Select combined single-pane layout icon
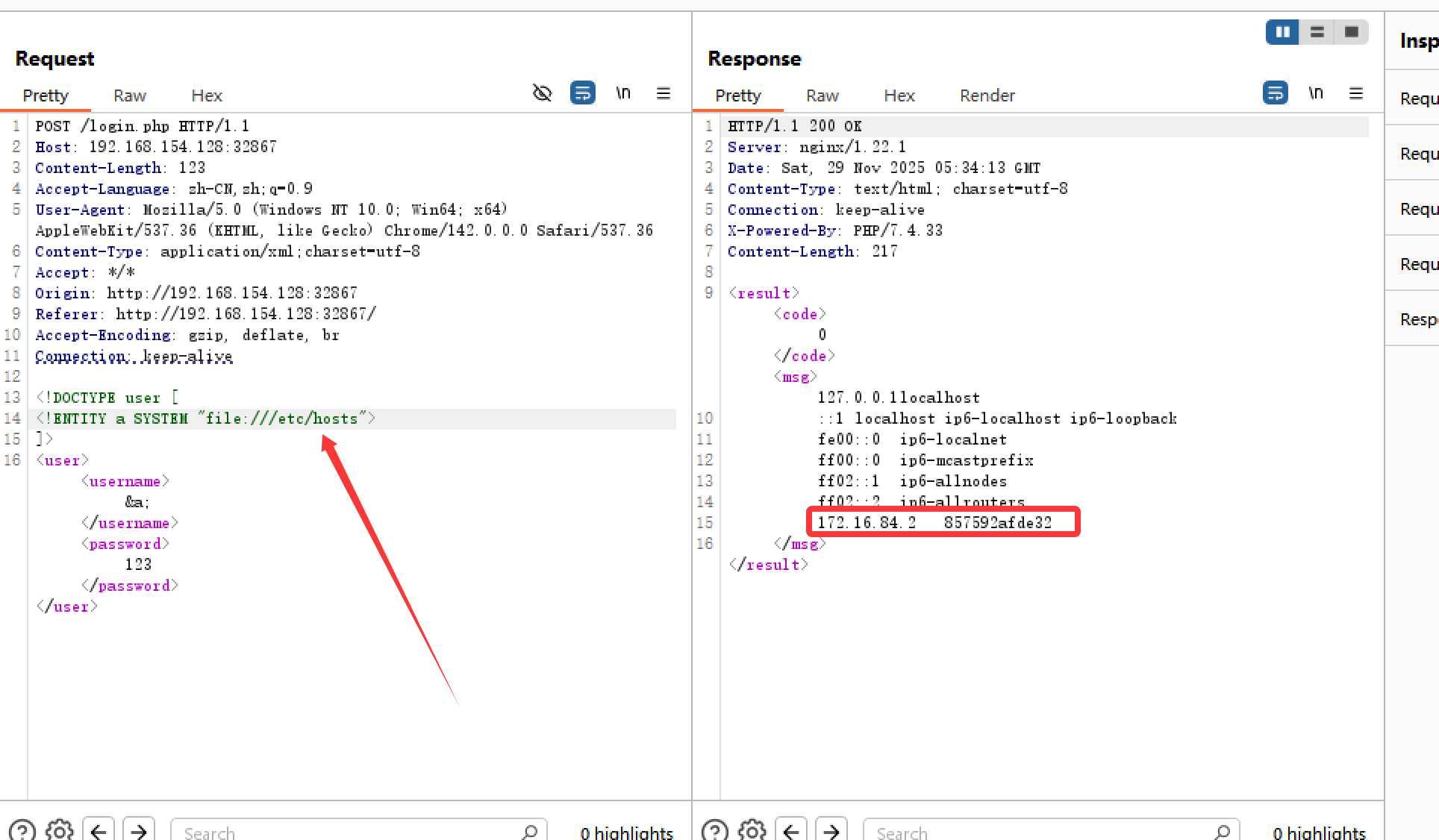 point(1351,32)
